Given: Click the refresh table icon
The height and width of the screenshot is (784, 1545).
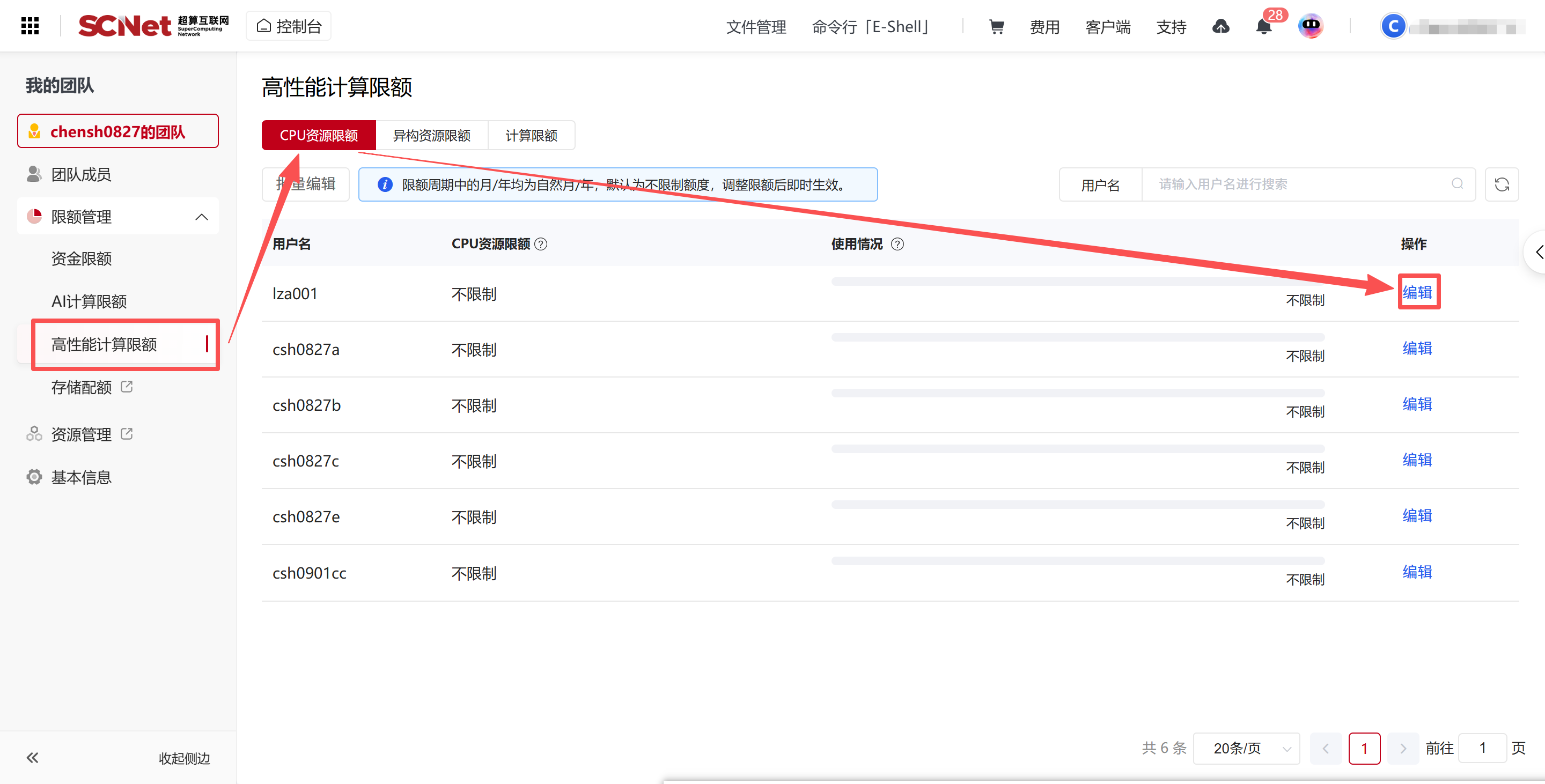Looking at the screenshot, I should tap(1501, 184).
